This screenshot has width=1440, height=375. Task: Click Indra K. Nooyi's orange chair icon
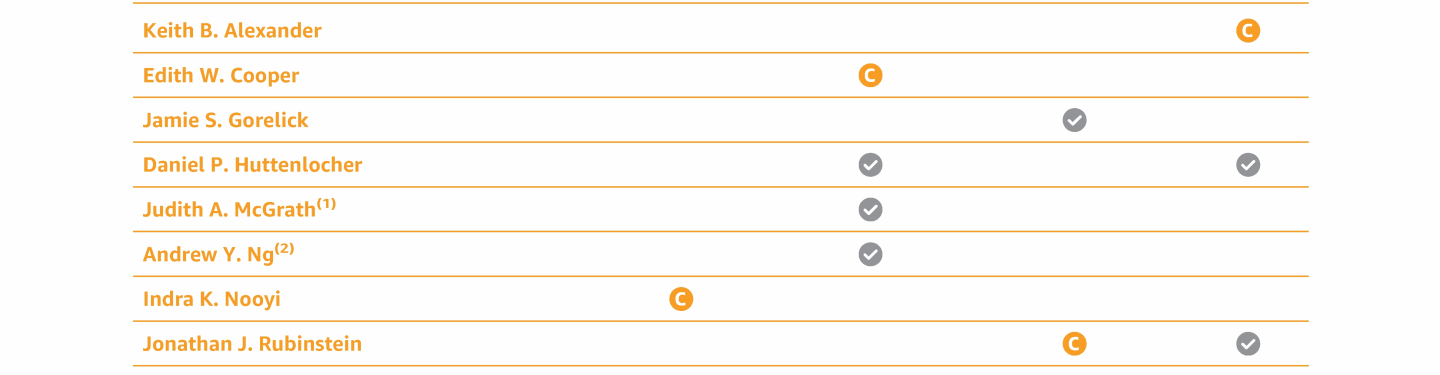pos(681,299)
